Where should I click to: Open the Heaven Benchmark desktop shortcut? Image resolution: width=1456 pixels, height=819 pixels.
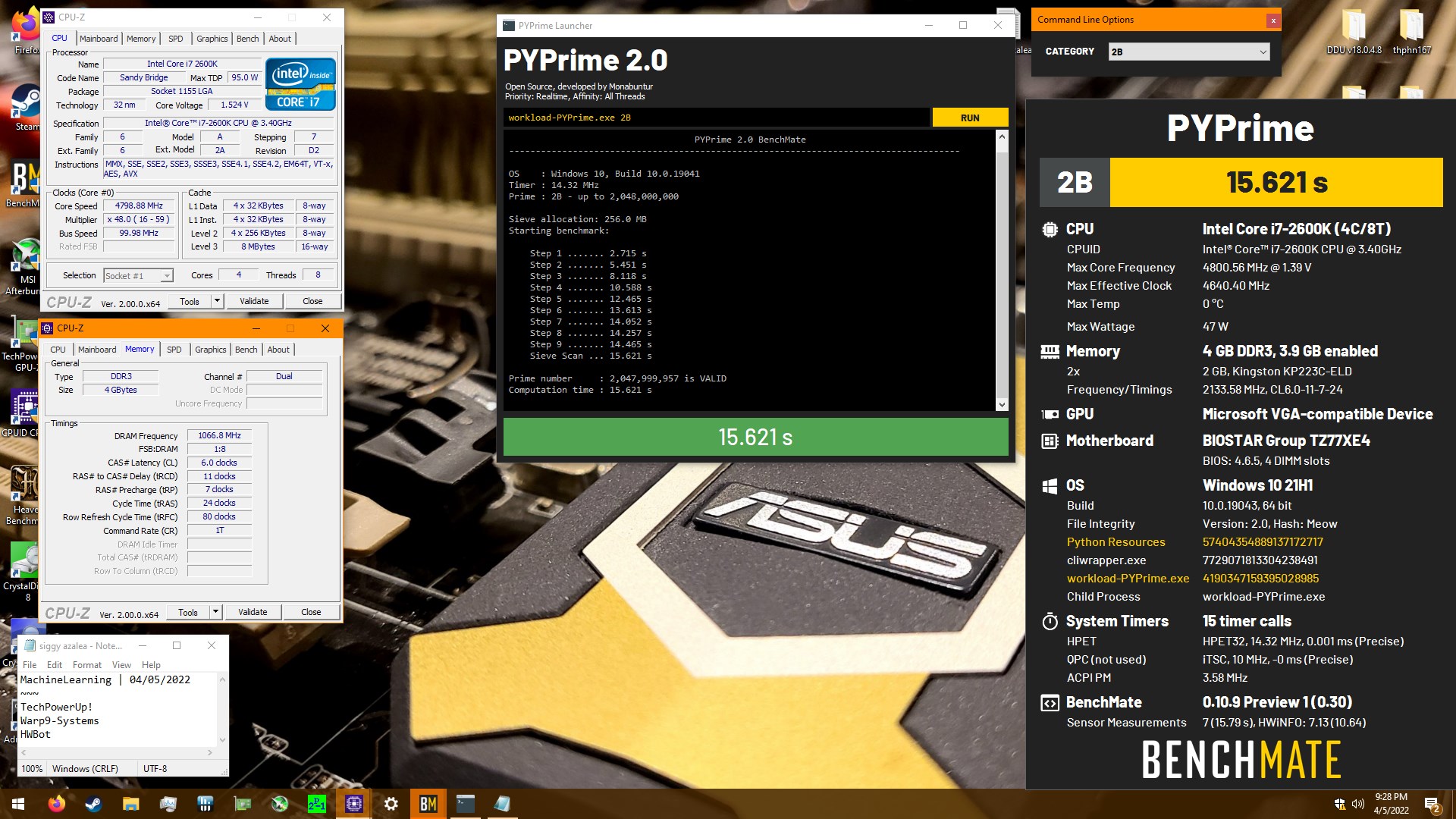[23, 496]
